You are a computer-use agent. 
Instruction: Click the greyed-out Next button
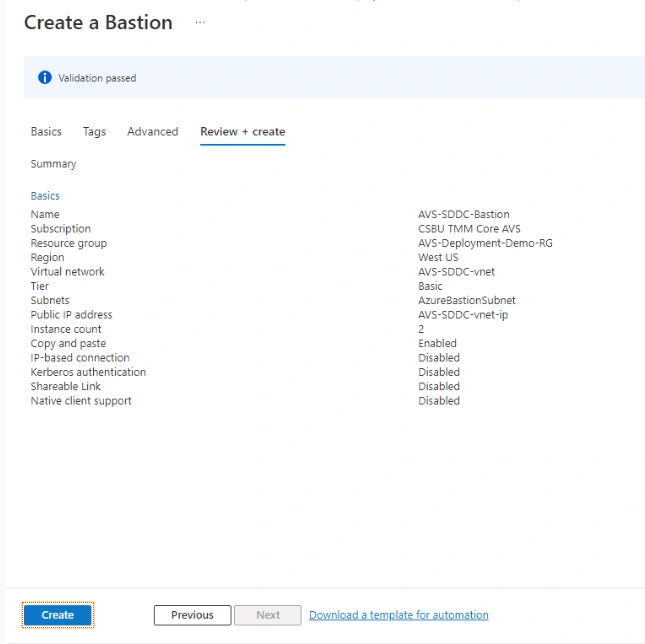pos(268,615)
